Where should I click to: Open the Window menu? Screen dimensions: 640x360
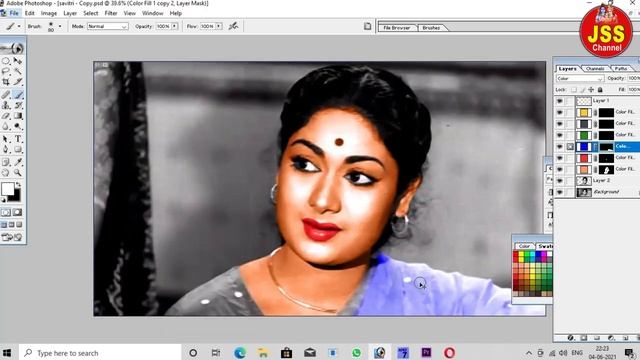click(152, 13)
